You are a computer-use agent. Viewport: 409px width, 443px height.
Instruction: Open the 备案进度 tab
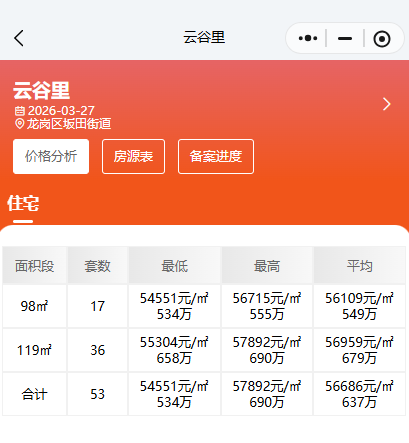click(216, 156)
